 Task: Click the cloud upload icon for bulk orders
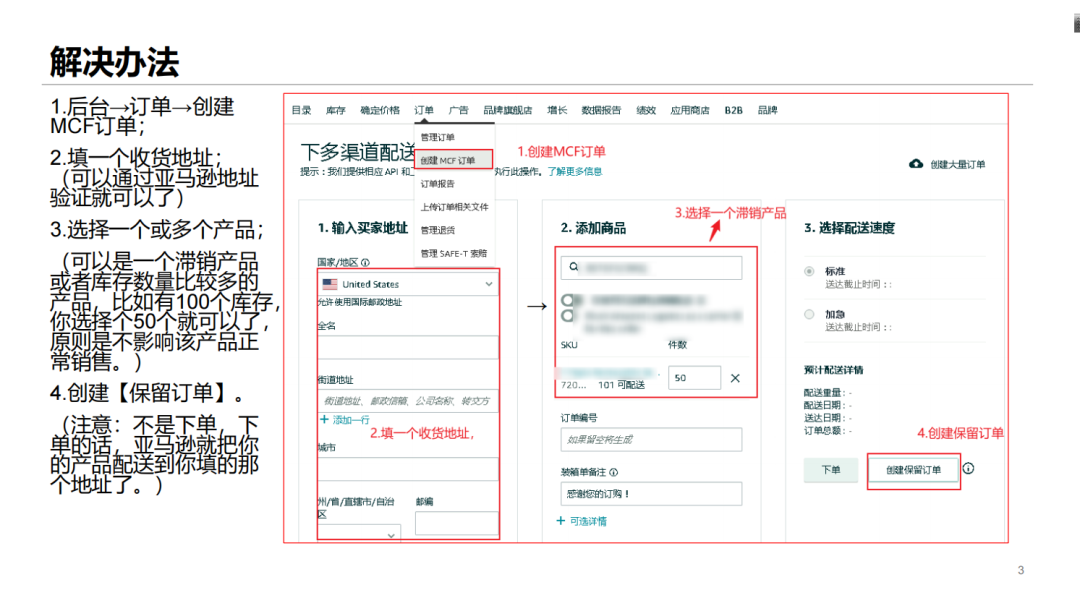click(x=915, y=164)
